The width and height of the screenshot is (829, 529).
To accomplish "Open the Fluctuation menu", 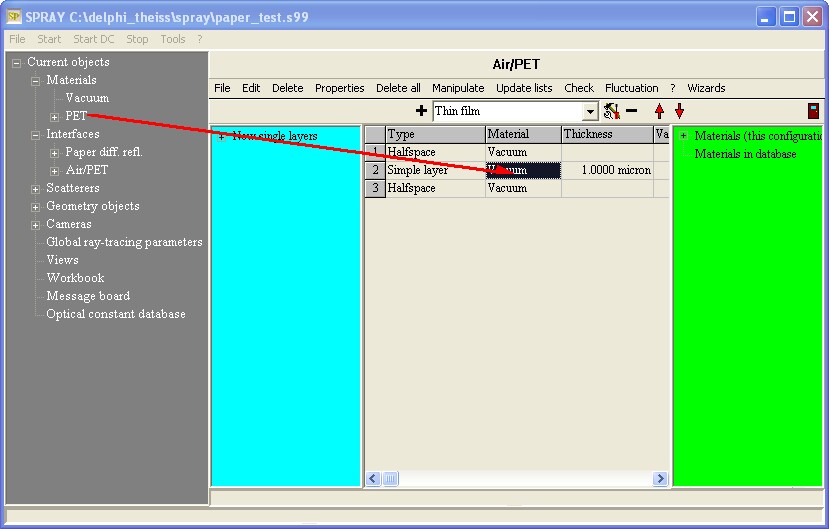I will point(631,88).
